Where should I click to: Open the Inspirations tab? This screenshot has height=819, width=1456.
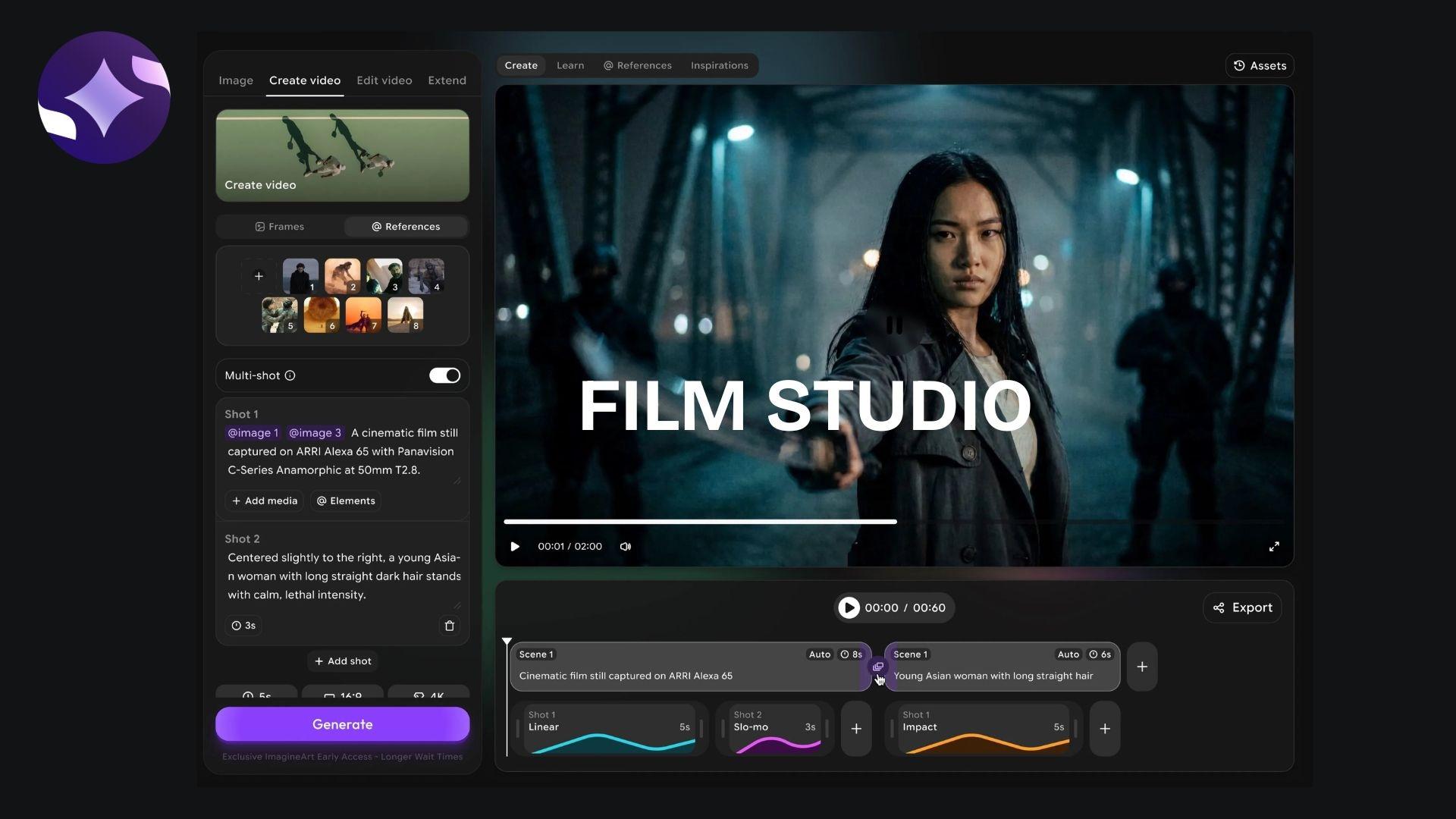(720, 65)
